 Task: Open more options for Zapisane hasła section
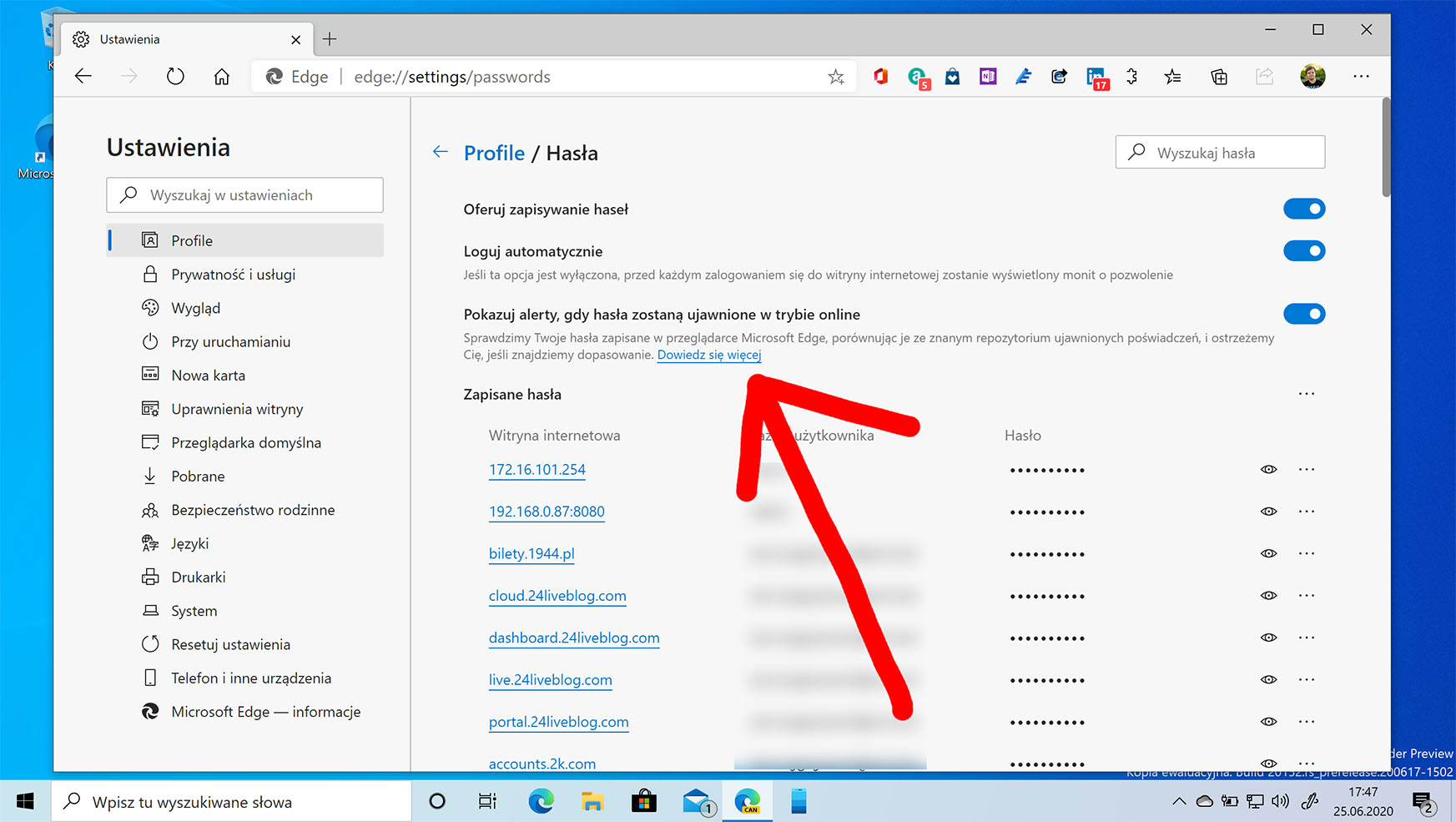1307,394
